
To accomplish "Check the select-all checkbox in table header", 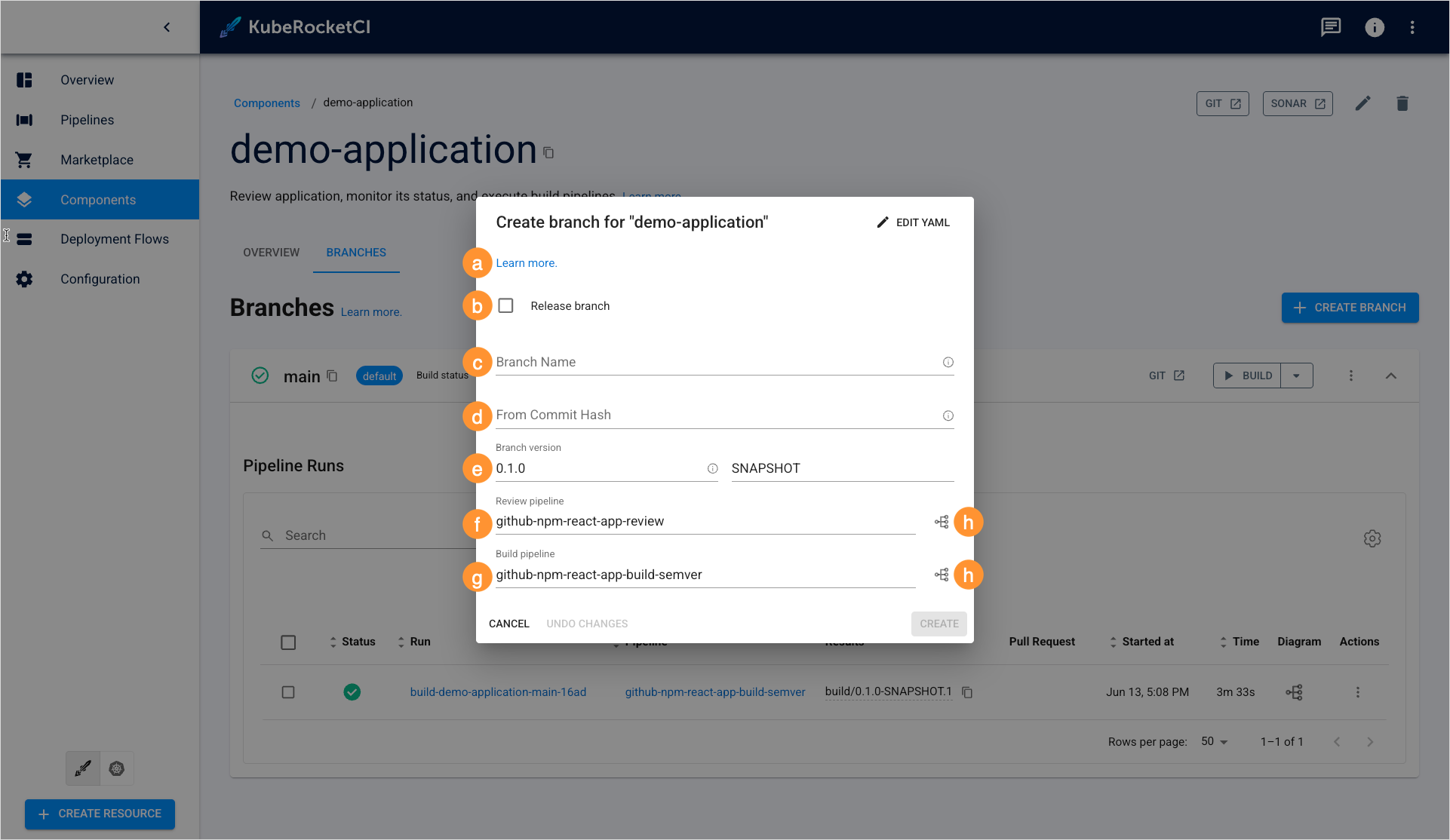I will (x=288, y=642).
